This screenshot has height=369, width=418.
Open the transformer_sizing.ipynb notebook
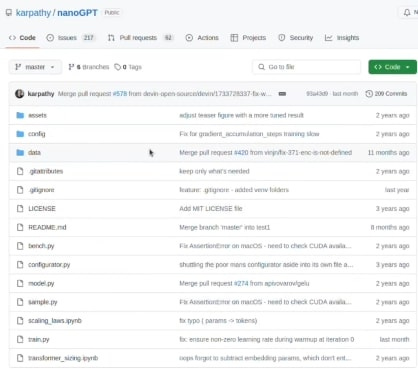tap(63, 358)
